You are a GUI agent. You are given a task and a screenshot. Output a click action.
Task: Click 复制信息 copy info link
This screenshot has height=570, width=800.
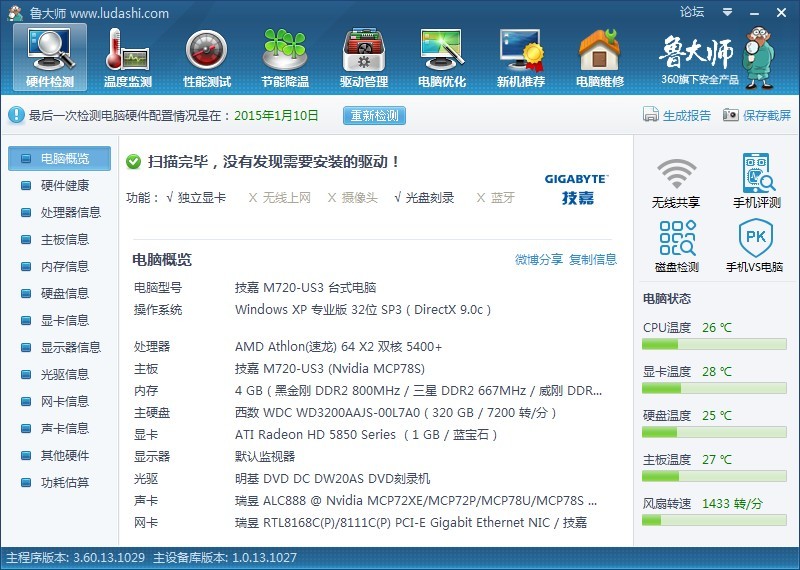[x=593, y=259]
